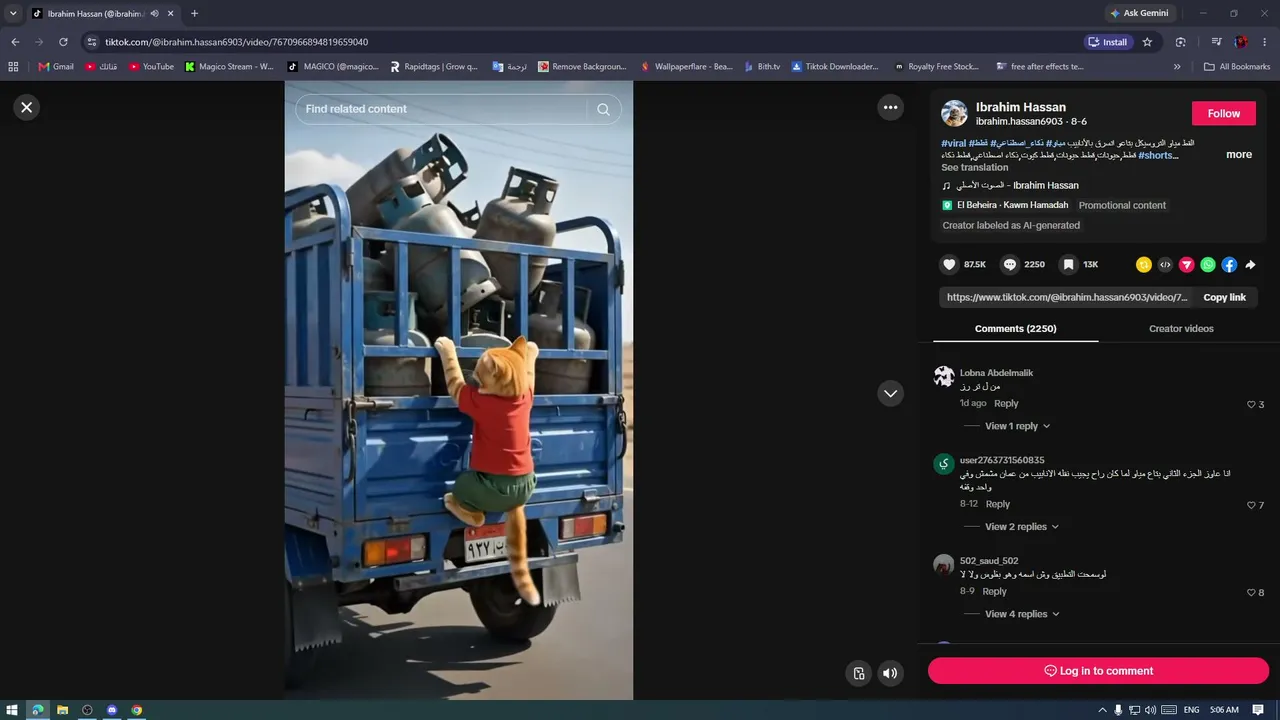Image resolution: width=1280 pixels, height=720 pixels.
Task: Like the video with heart icon
Action: point(949,264)
